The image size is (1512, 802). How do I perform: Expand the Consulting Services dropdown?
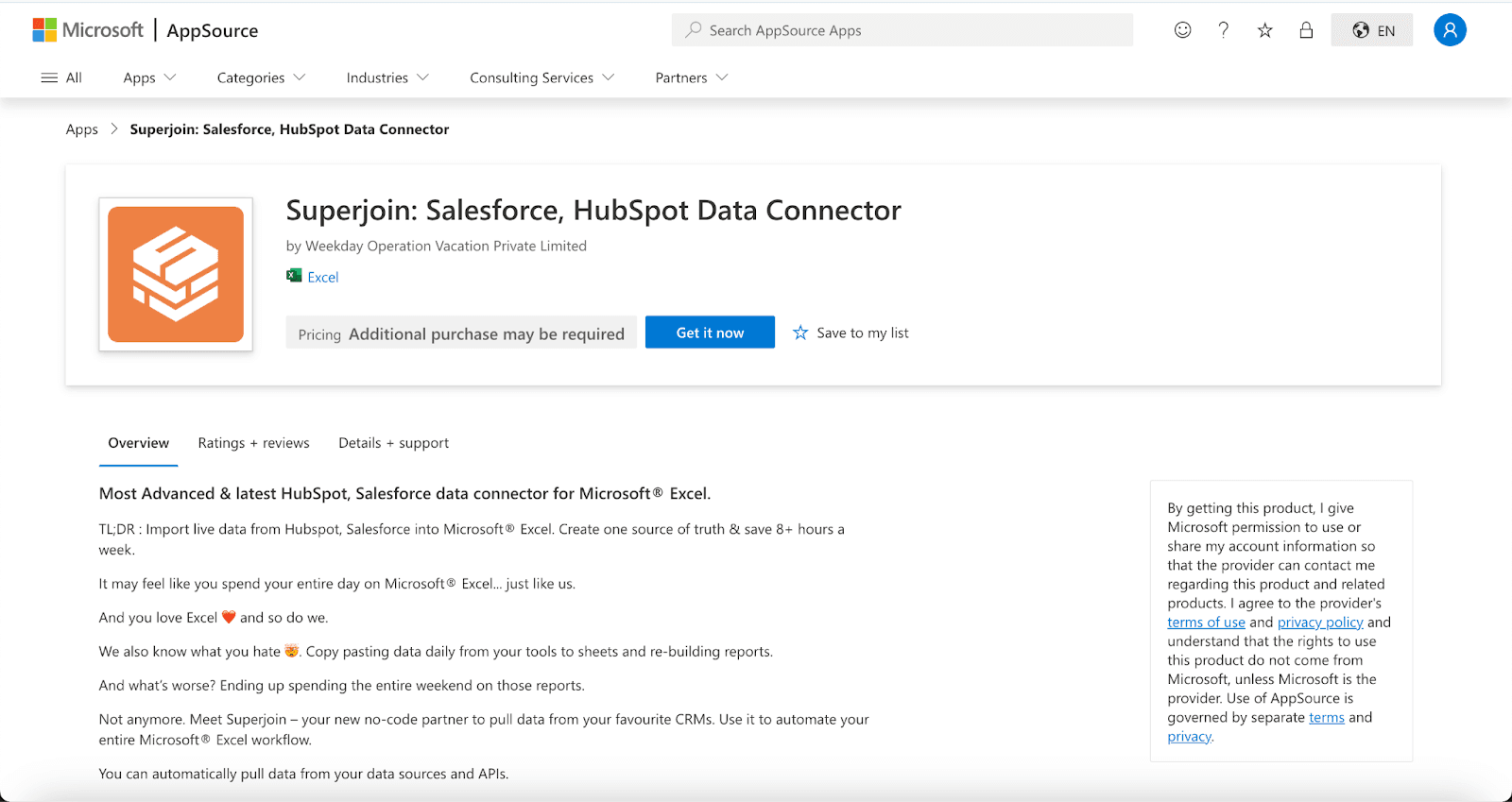[541, 77]
